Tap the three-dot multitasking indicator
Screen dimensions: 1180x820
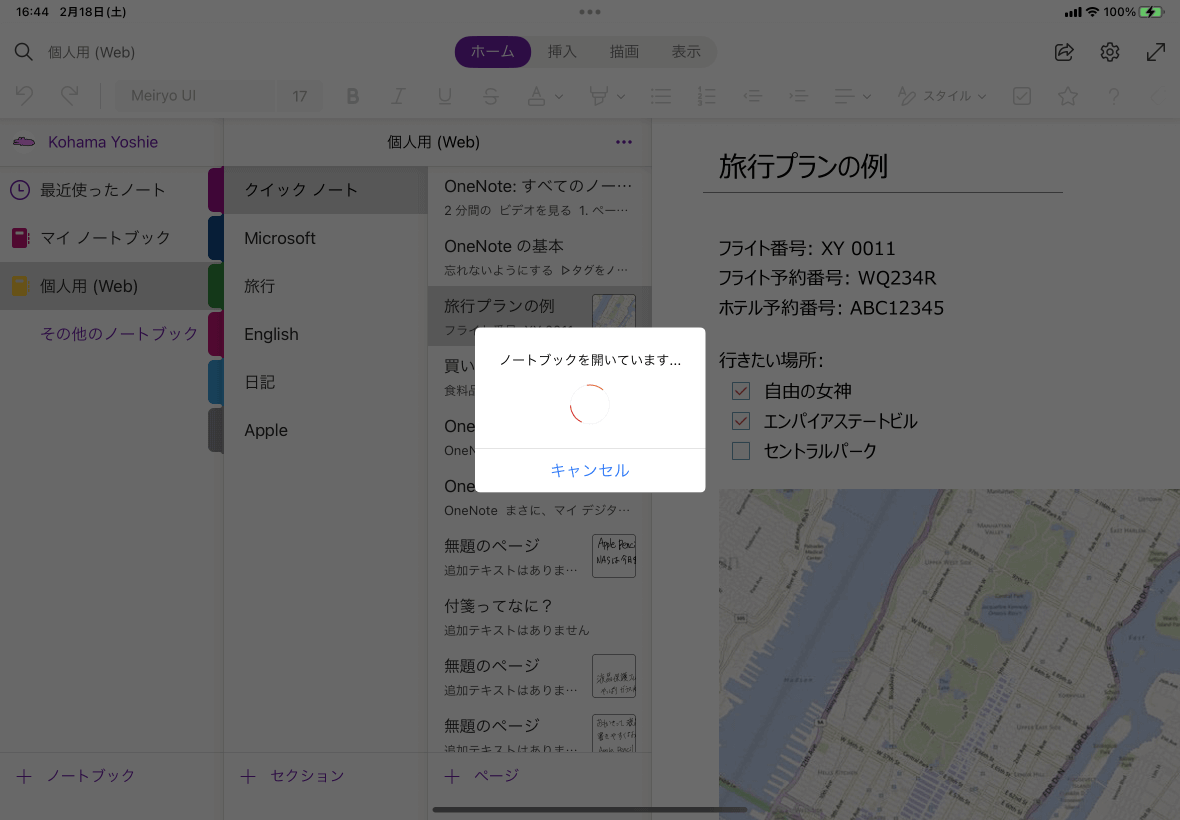click(x=590, y=12)
